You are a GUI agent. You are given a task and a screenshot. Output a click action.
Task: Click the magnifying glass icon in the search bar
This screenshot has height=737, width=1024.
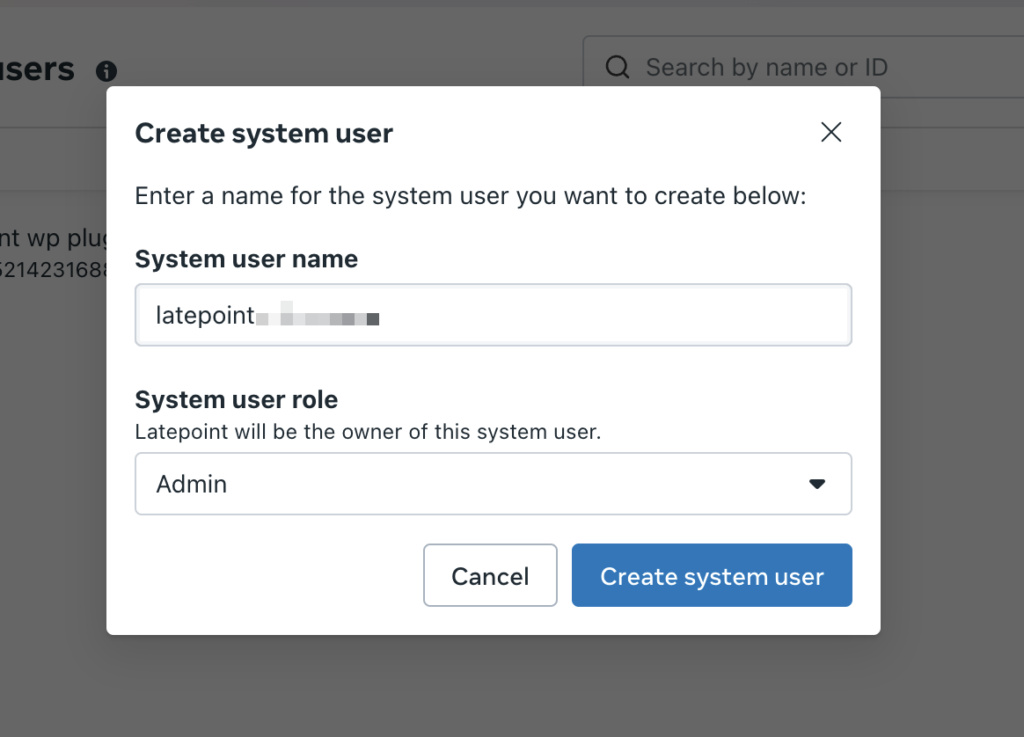click(x=617, y=66)
